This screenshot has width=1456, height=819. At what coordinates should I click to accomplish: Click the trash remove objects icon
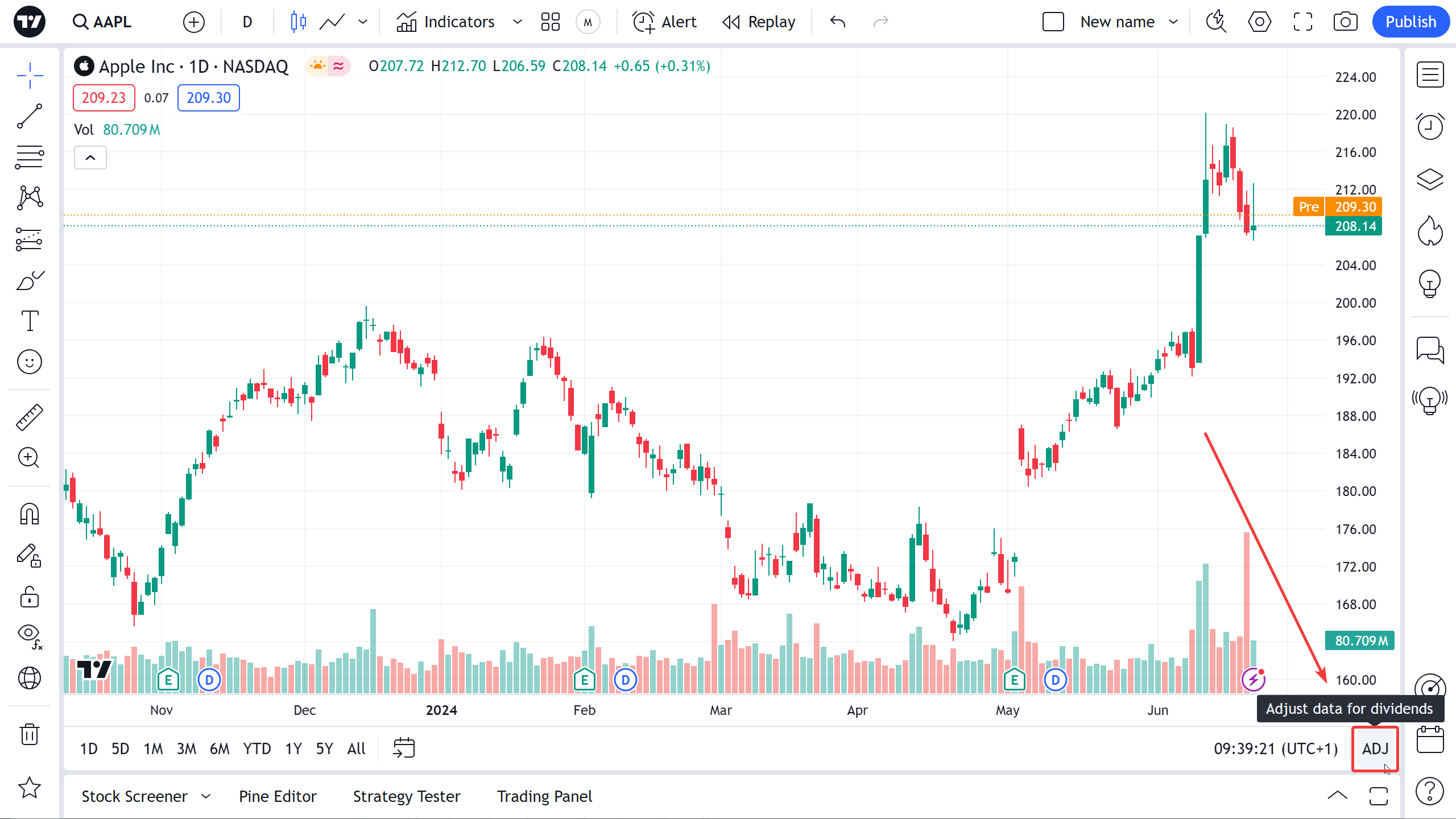coord(30,734)
